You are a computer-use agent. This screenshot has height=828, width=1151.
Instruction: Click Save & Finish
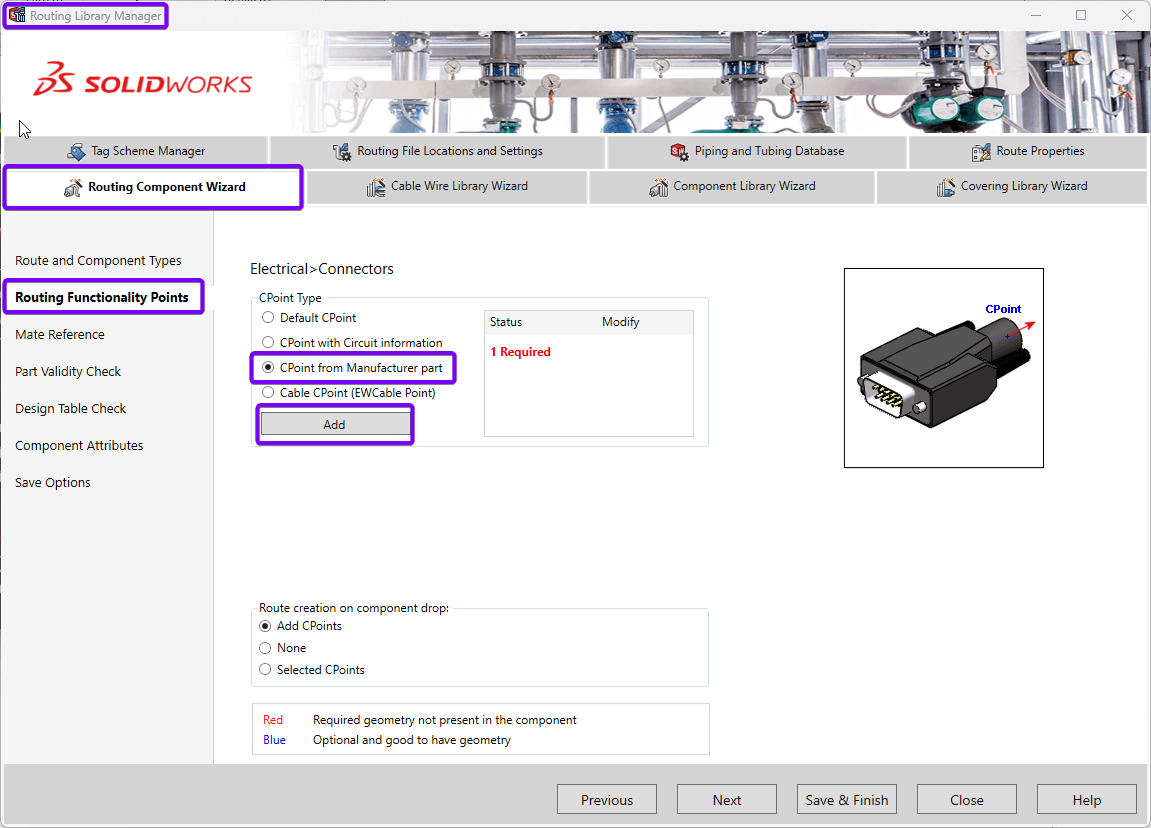tap(846, 799)
